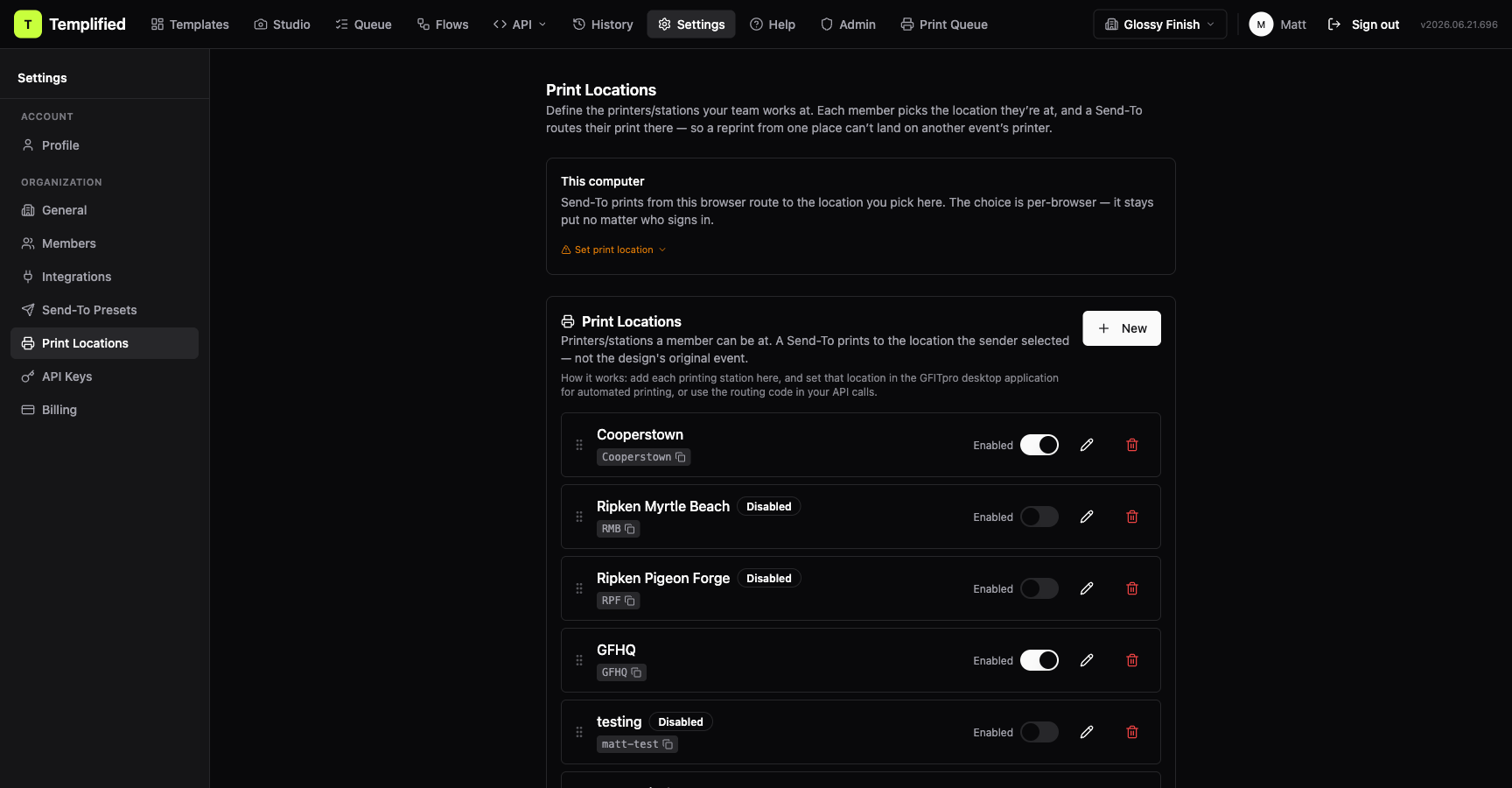
Task: Click the printer icon beside the Print Locations heading
Action: [x=568, y=321]
